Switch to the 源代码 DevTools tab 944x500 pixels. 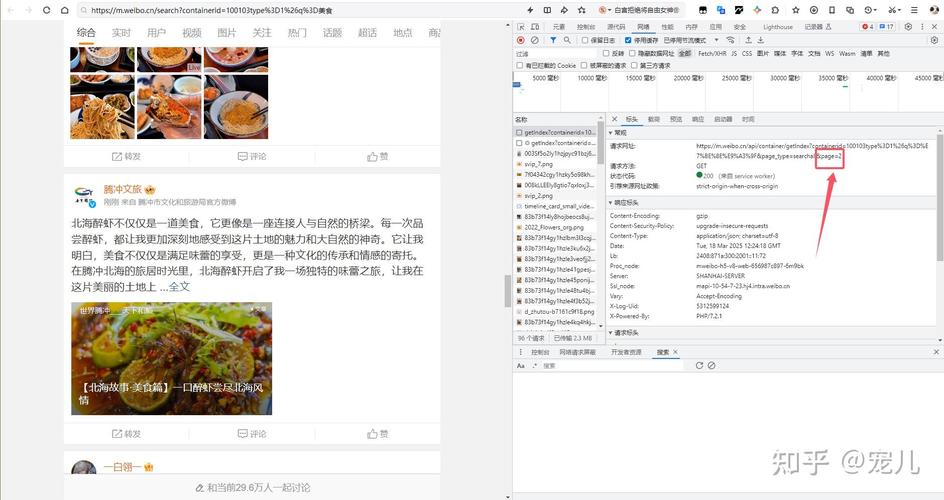[x=616, y=27]
